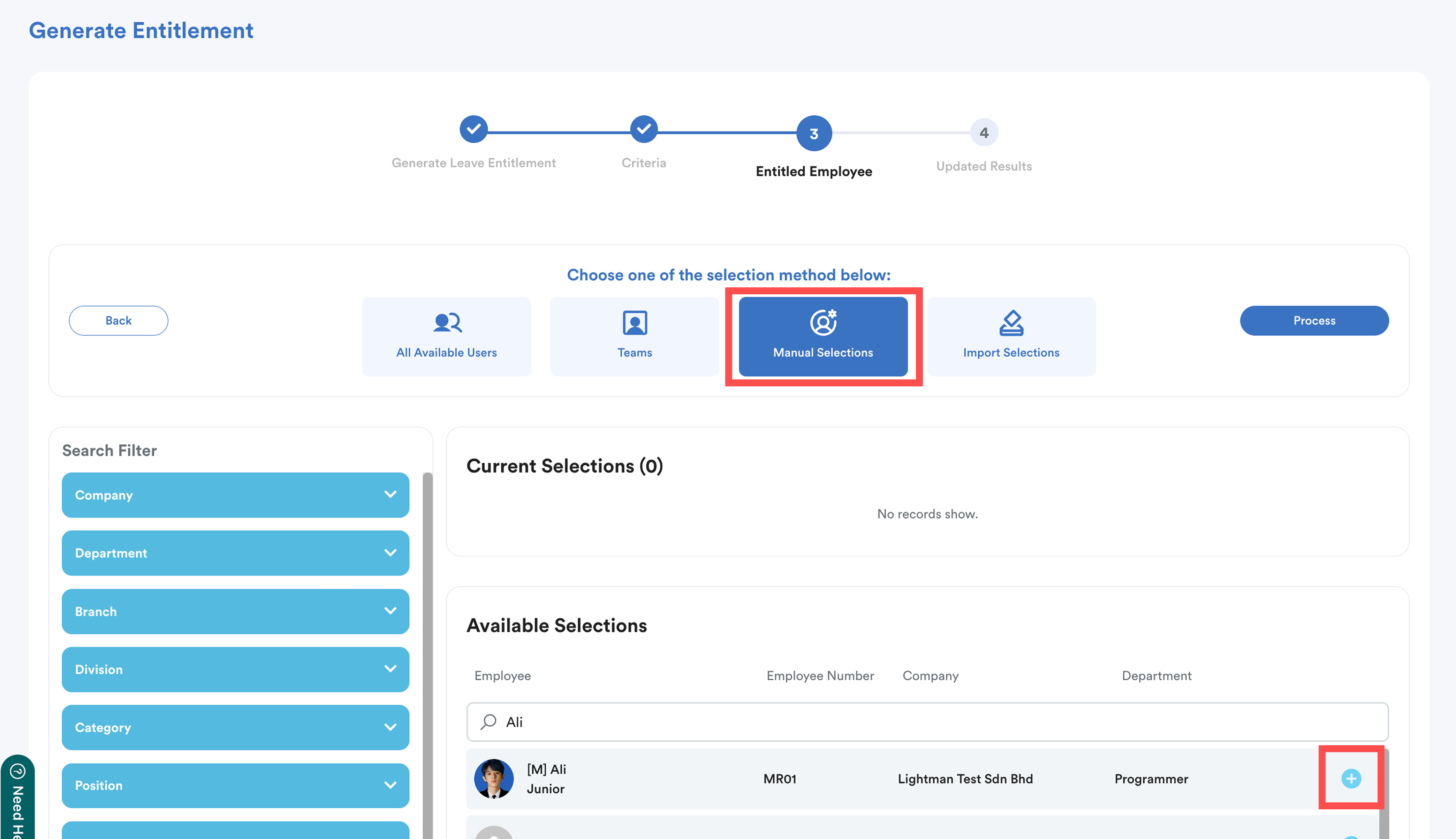Open the Branch filter chevron
1456x839 pixels.
(x=390, y=611)
